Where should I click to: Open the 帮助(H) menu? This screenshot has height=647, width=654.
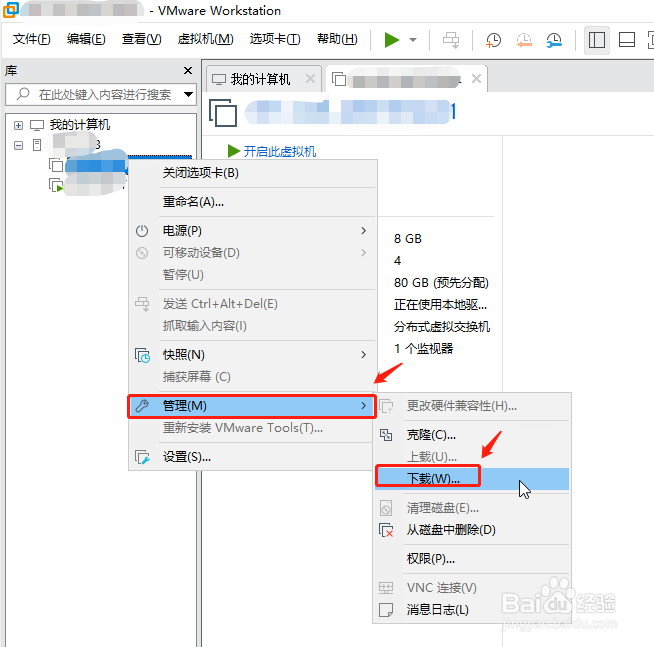pos(337,39)
